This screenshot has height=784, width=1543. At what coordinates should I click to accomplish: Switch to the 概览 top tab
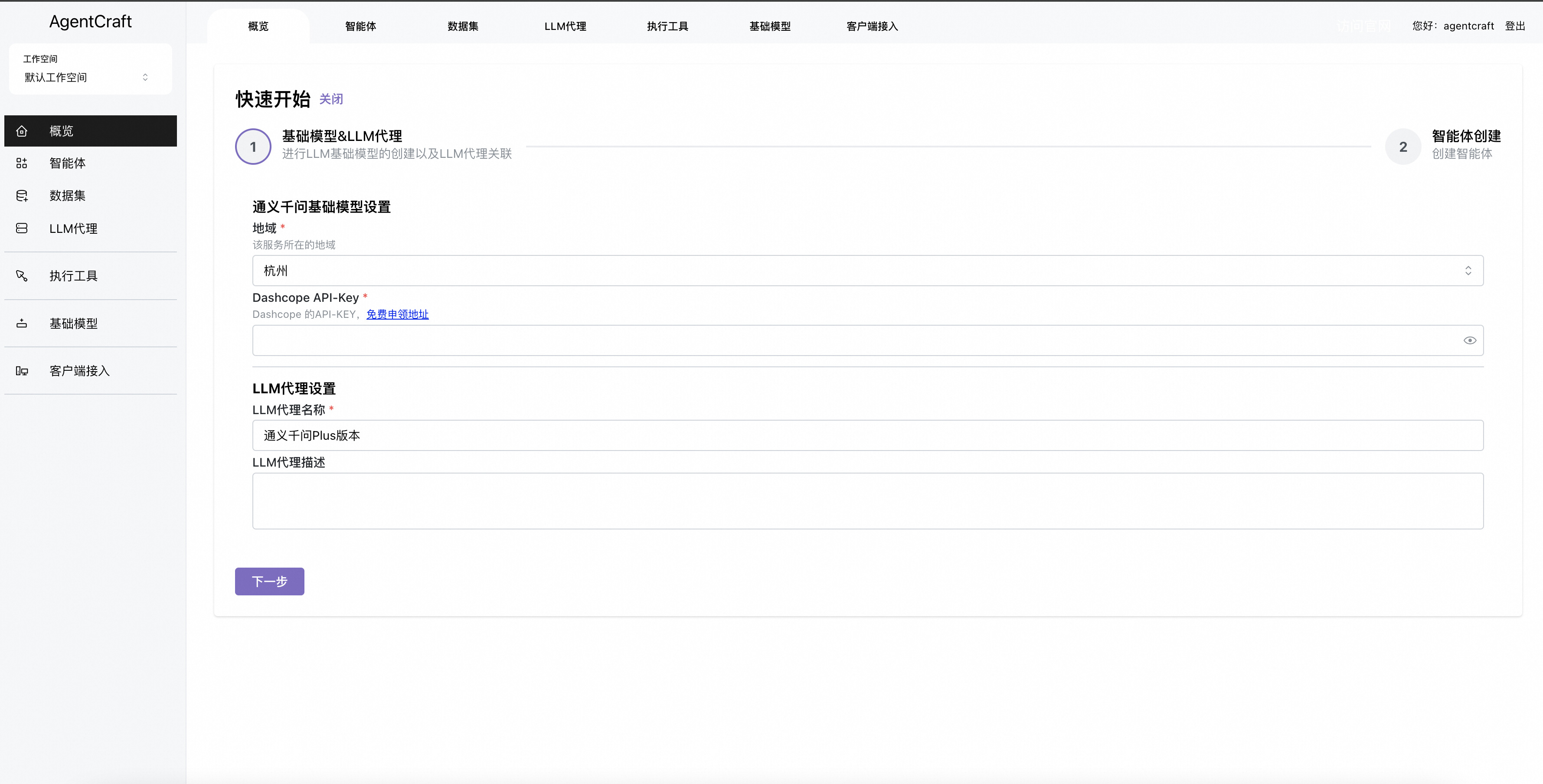coord(258,26)
